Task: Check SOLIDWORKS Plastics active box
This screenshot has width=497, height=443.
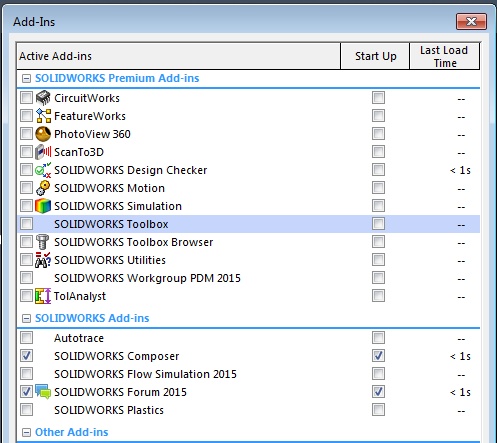Action: pos(26,410)
